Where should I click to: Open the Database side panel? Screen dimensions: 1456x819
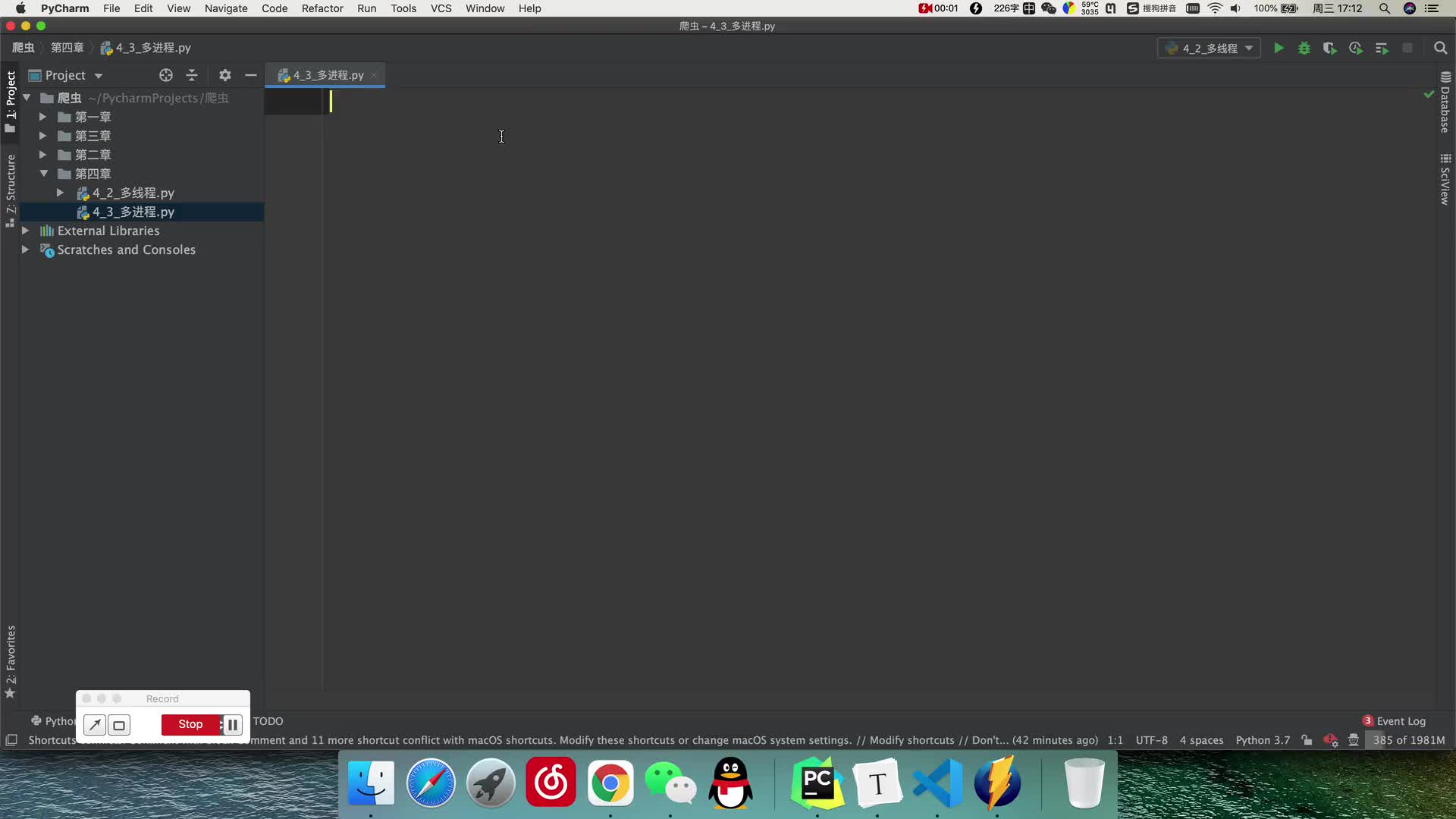pyautogui.click(x=1445, y=102)
